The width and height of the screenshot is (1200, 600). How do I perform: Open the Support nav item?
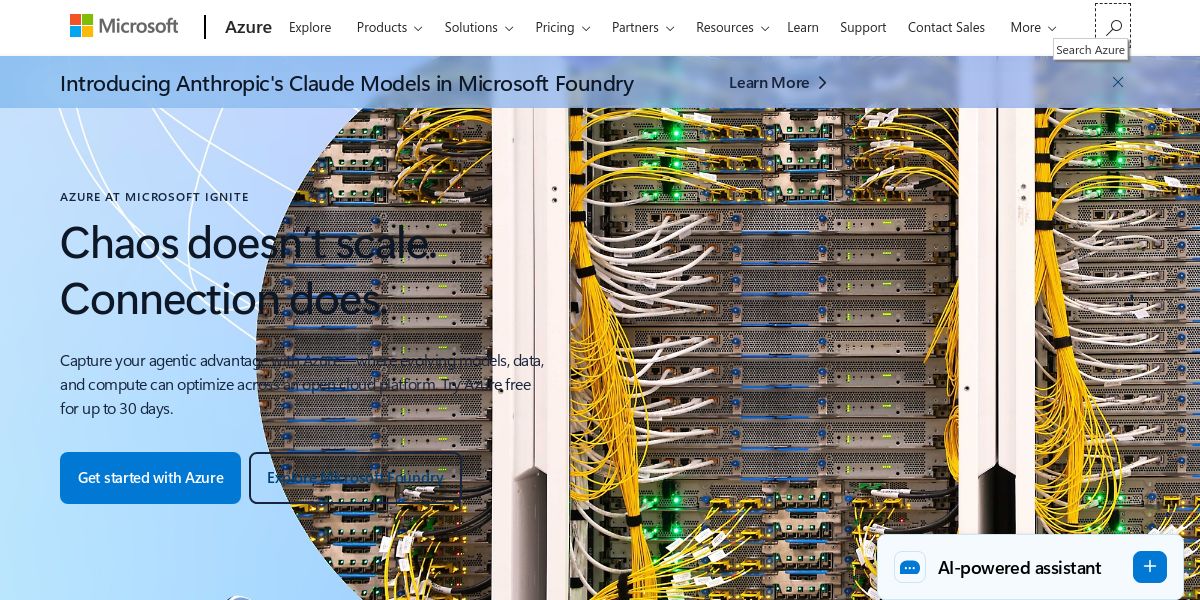[863, 27]
